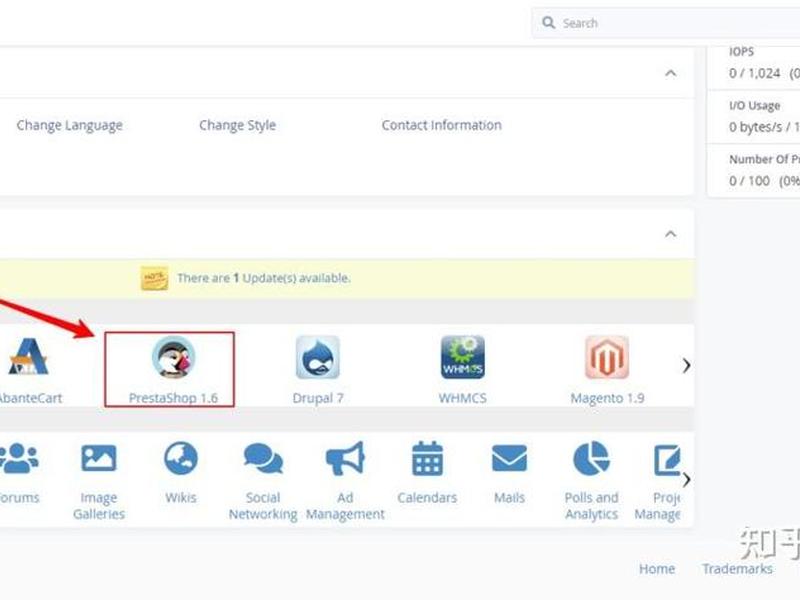Image resolution: width=800 pixels, height=600 pixels.
Task: Open the Wikis globe icon
Action: click(181, 458)
